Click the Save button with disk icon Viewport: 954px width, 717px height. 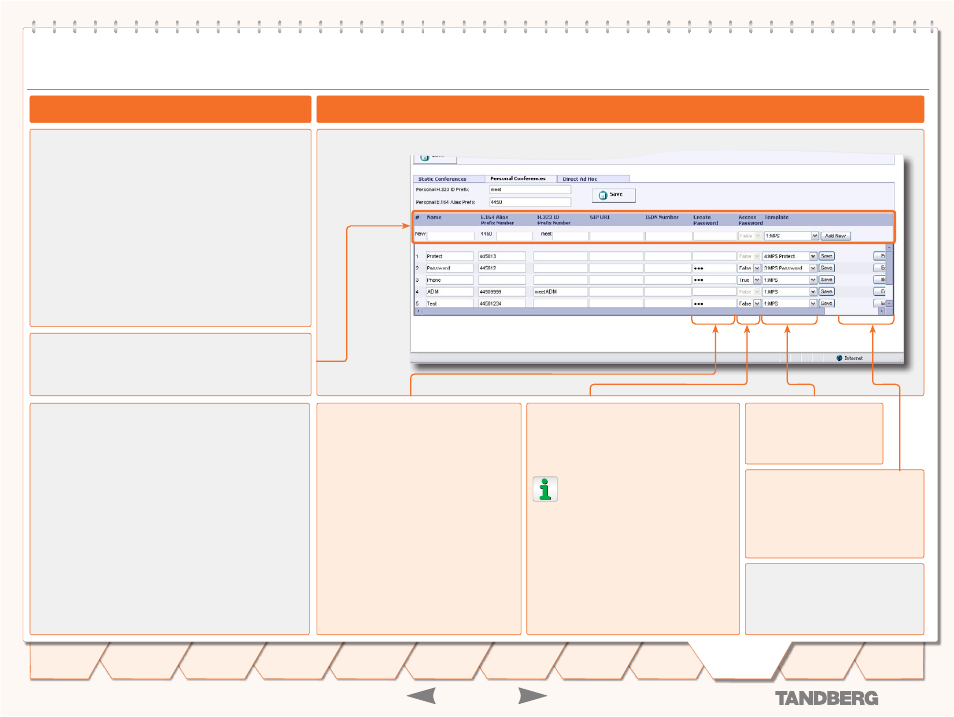pos(613,195)
